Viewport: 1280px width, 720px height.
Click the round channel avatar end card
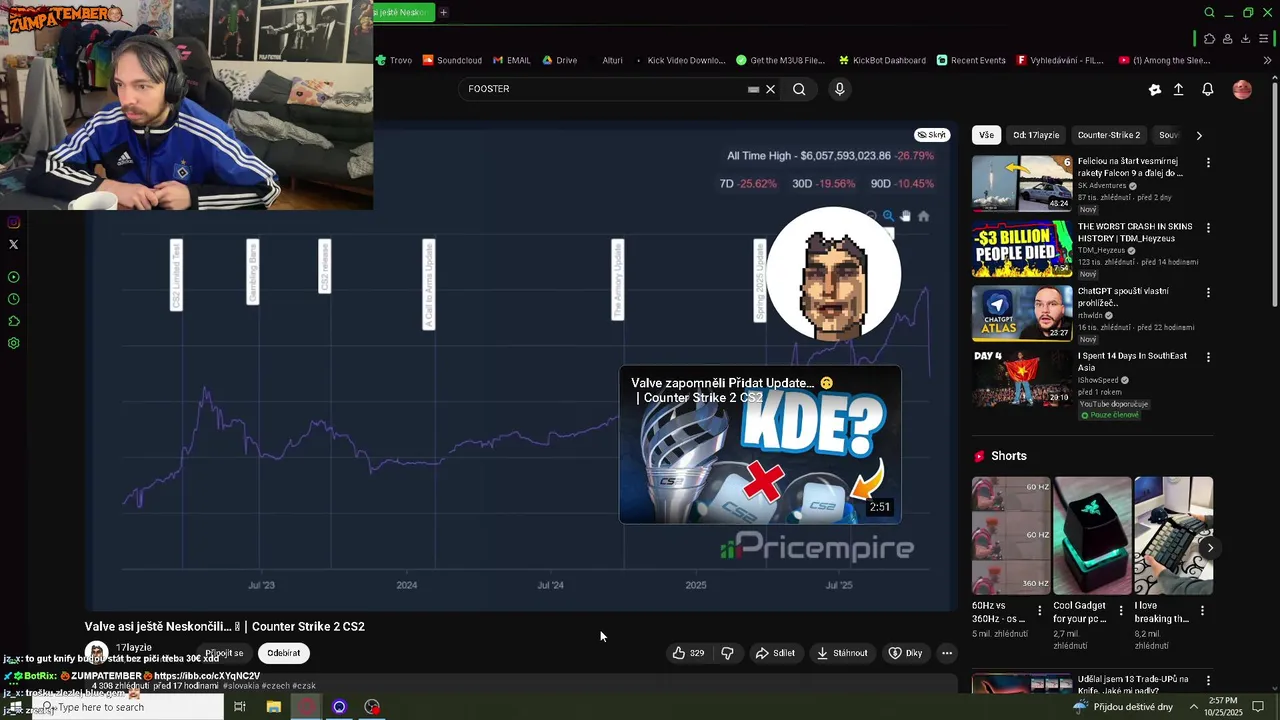point(834,274)
